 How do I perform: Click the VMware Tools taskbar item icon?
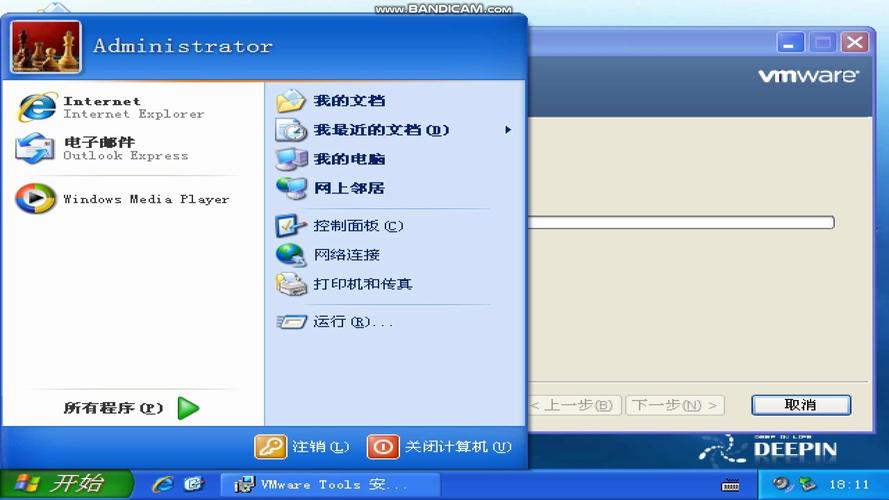tap(244, 485)
